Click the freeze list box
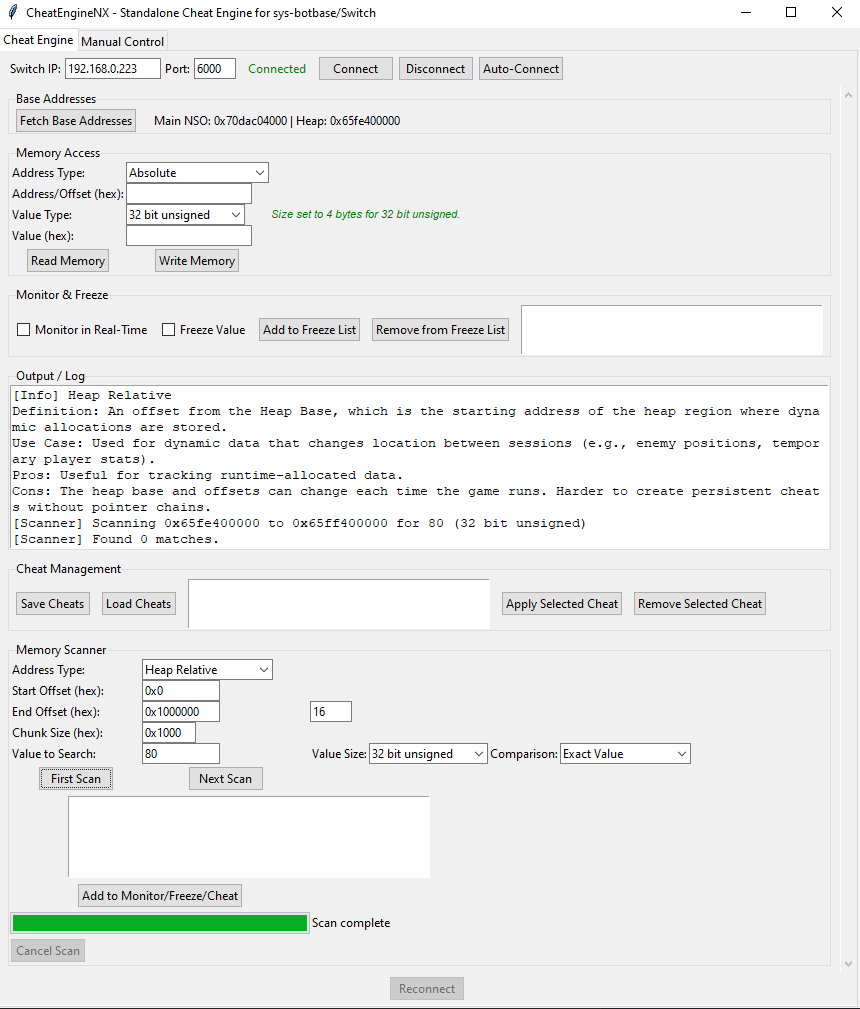Screen dimensions: 860x1009 point(671,329)
